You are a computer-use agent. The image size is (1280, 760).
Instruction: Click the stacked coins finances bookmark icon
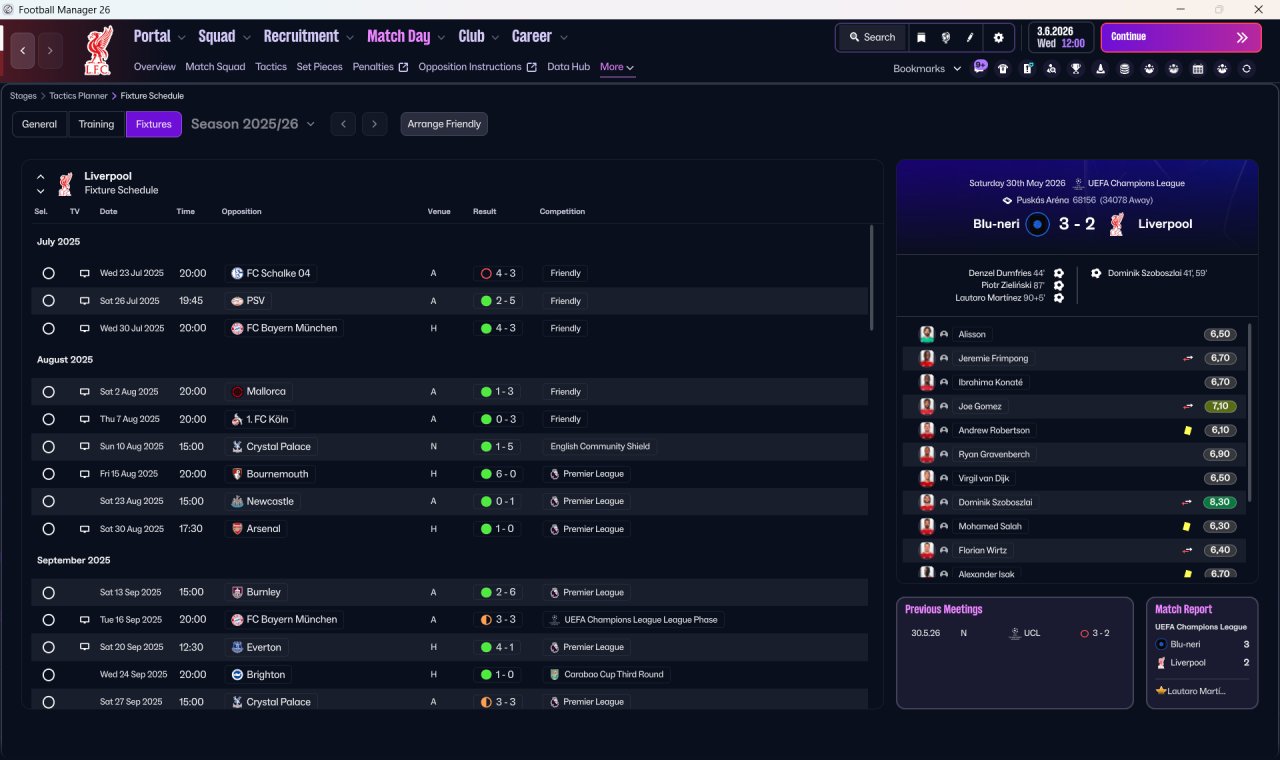coord(1124,69)
